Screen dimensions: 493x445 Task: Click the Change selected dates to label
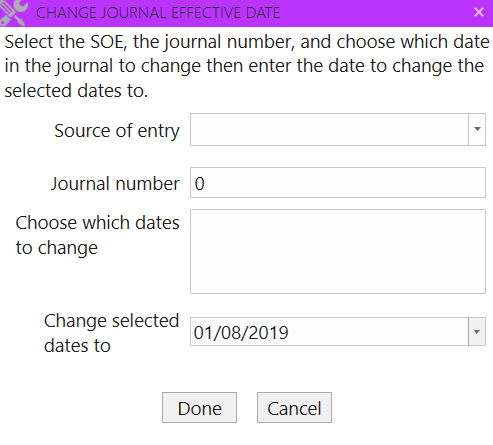112,333
